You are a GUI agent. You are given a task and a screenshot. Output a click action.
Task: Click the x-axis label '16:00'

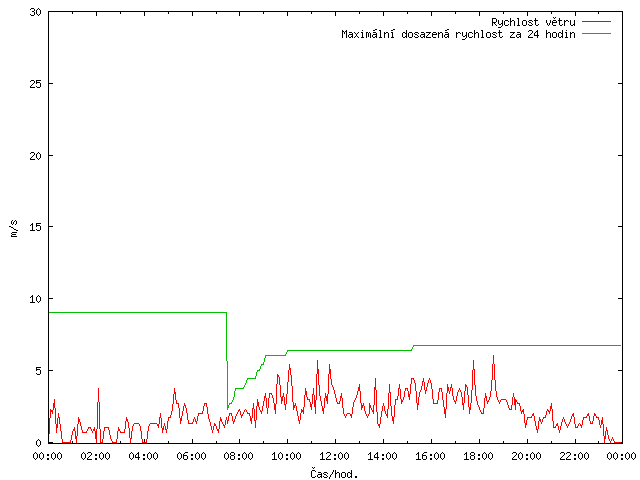(431, 456)
